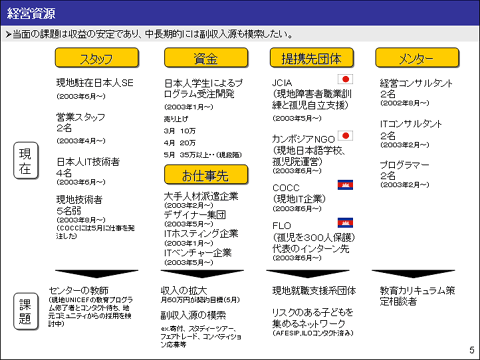Click the black arrow under お仕事先 column
The image size is (480, 360).
click(202, 274)
